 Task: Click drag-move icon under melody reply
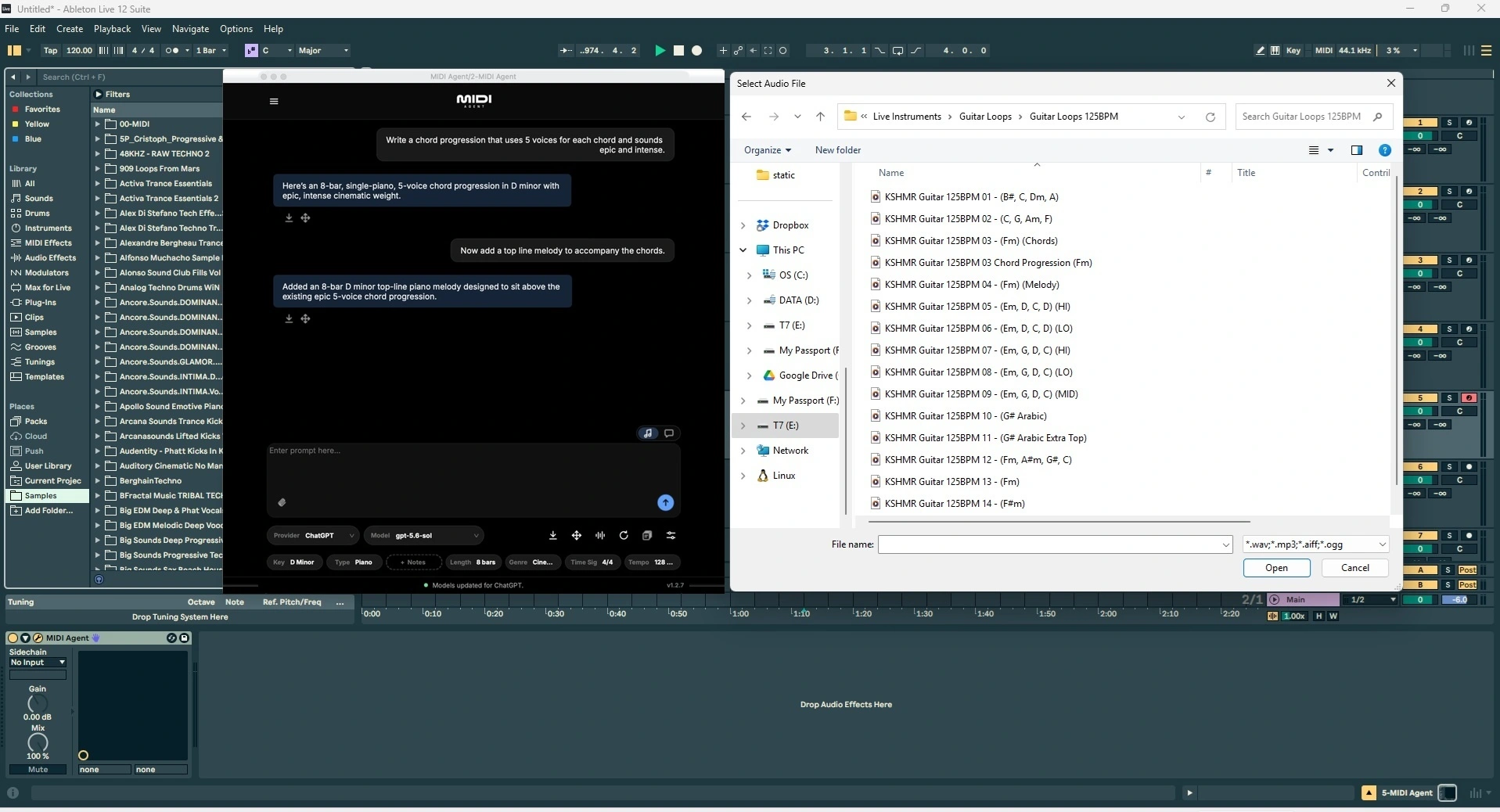(305, 318)
